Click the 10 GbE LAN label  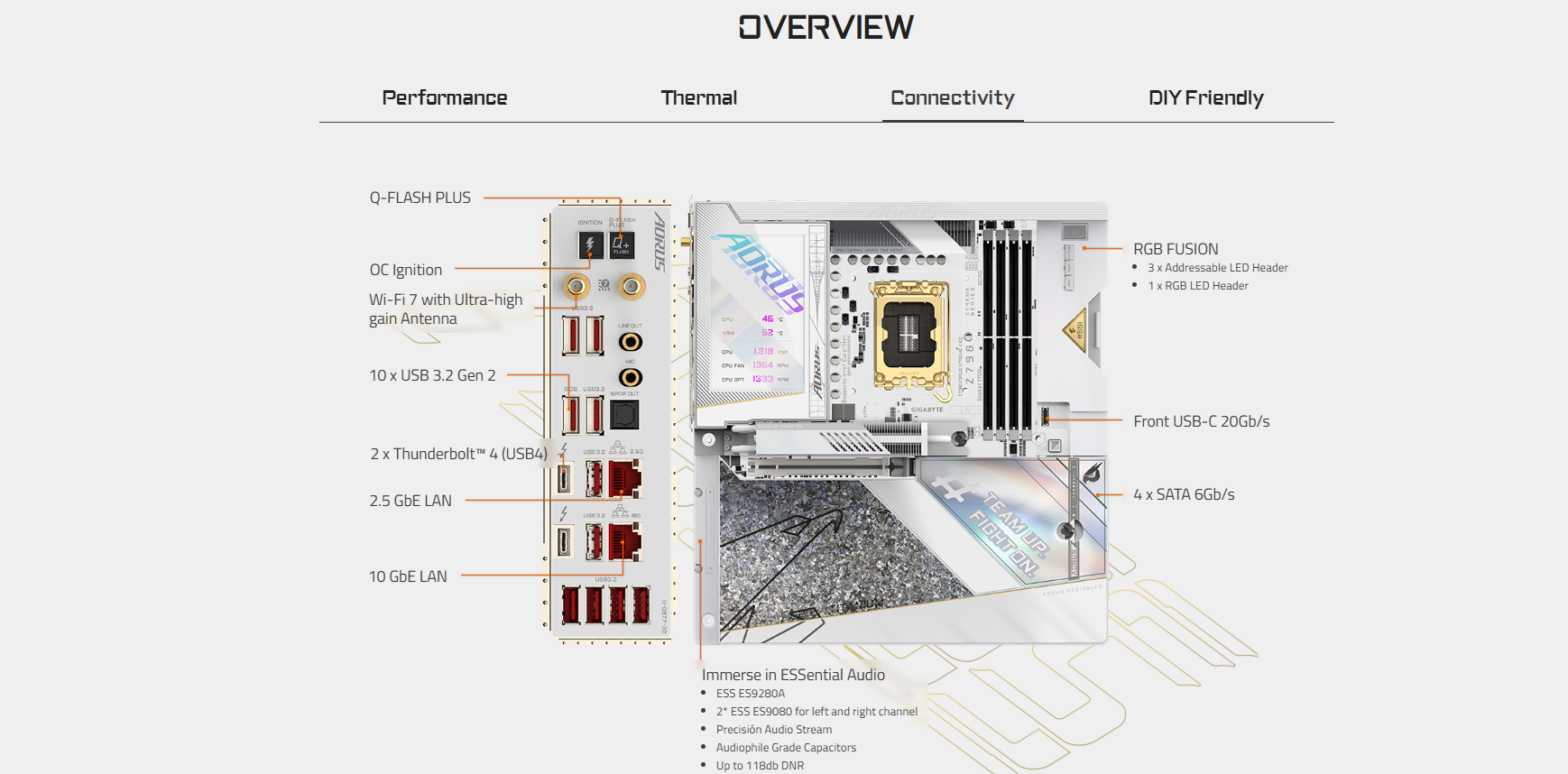click(408, 576)
